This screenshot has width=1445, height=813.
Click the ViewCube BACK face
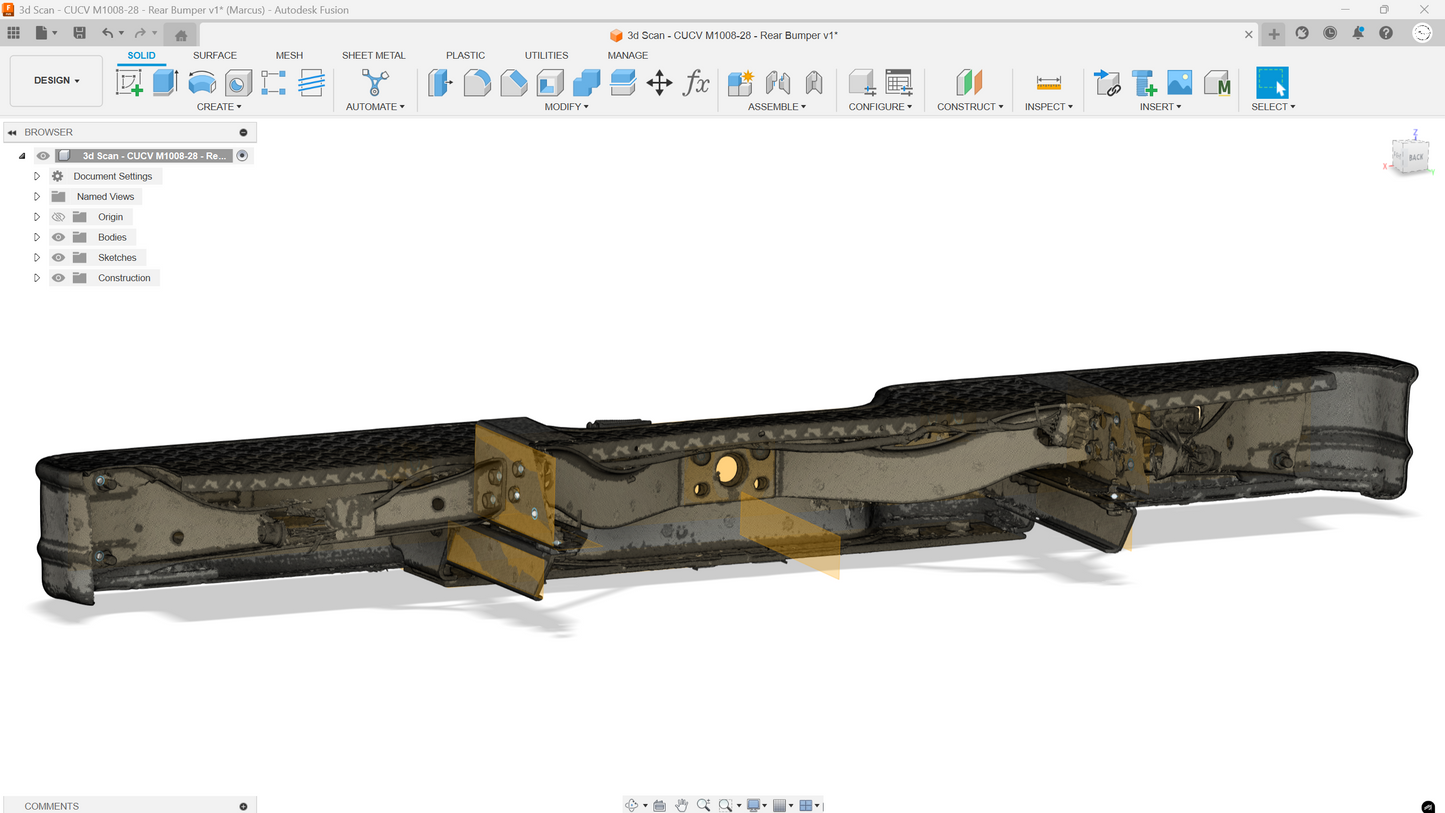[1415, 157]
